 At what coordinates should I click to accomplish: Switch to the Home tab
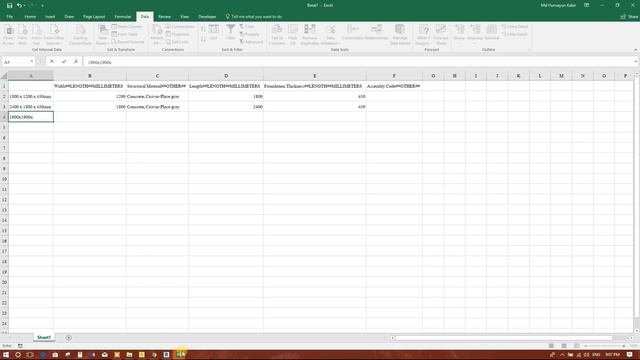tap(30, 17)
